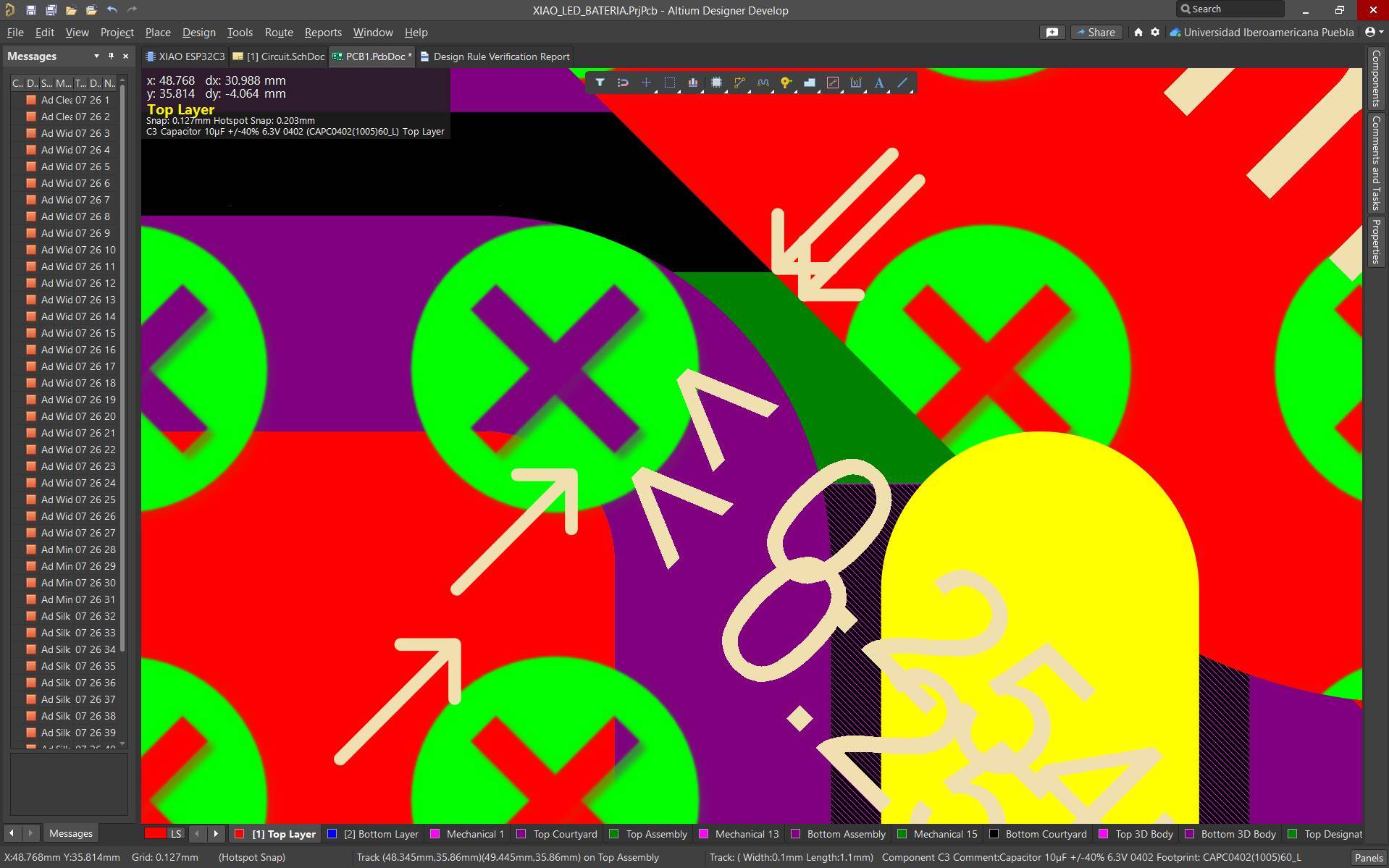Click the Search input field
The image size is (1389, 868).
[1230, 9]
